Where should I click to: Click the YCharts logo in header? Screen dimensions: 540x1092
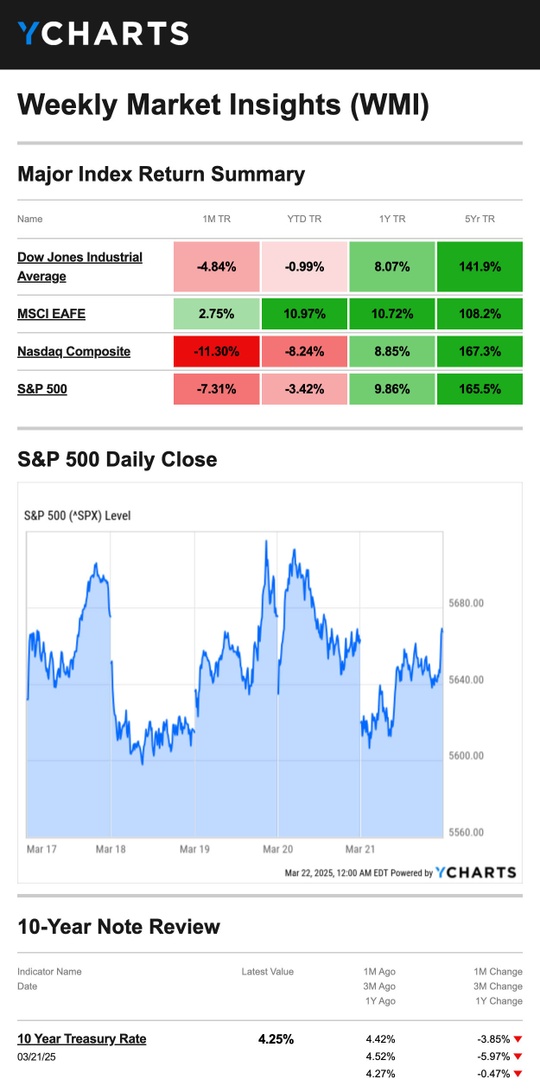(103, 33)
